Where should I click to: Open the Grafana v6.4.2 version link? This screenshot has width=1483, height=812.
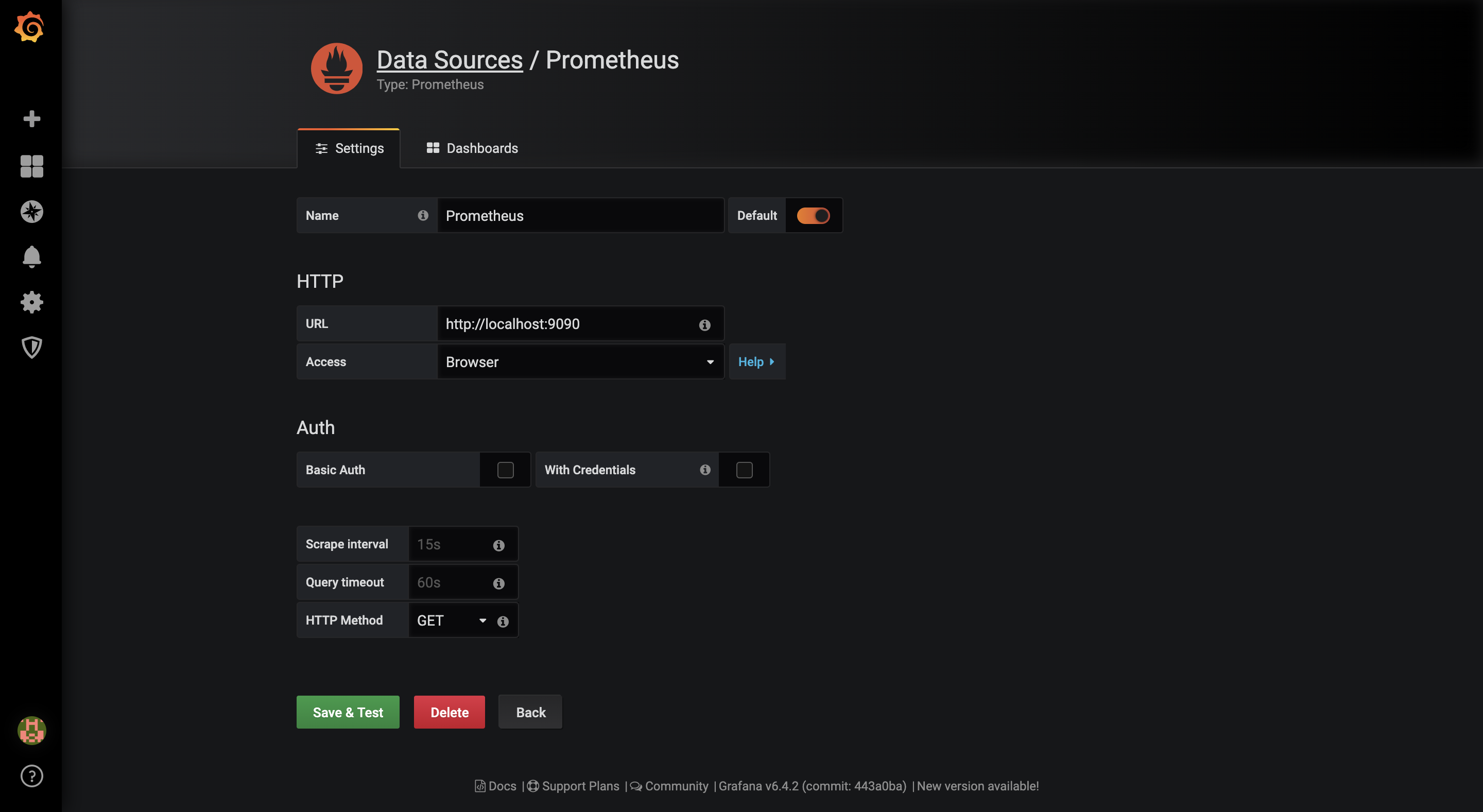(813, 786)
